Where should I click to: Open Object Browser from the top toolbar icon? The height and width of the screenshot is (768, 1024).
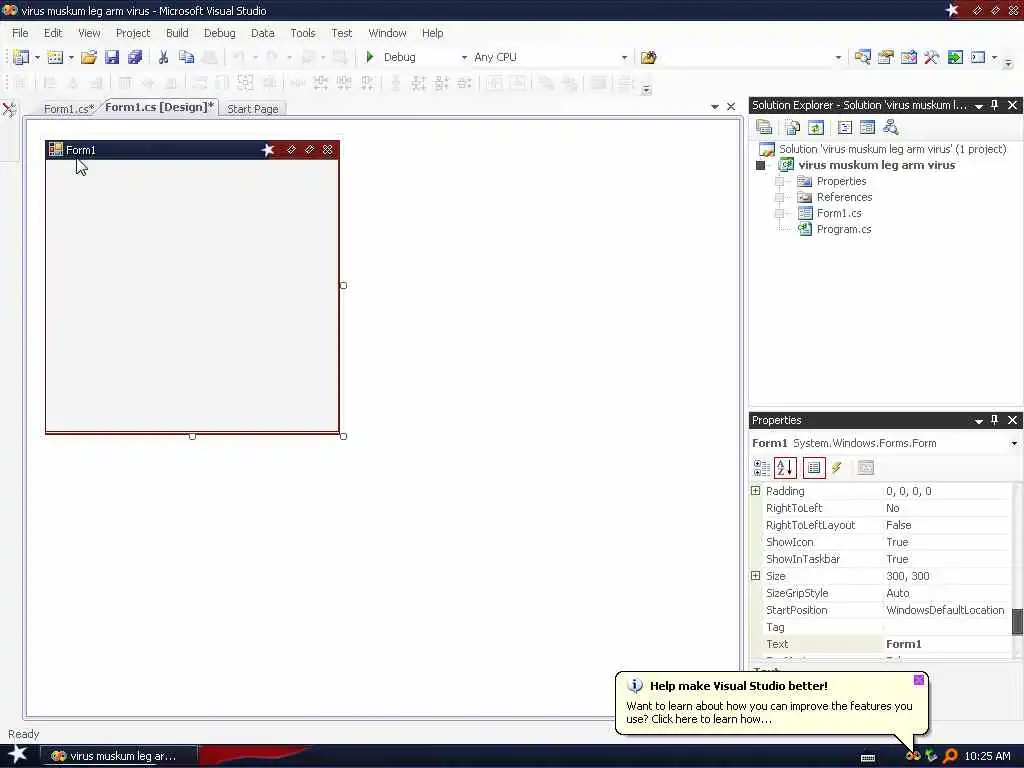[908, 57]
